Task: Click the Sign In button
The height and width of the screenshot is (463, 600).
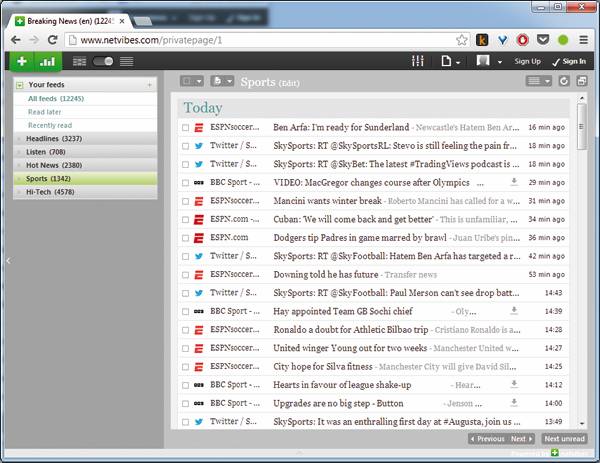Action: (x=569, y=61)
